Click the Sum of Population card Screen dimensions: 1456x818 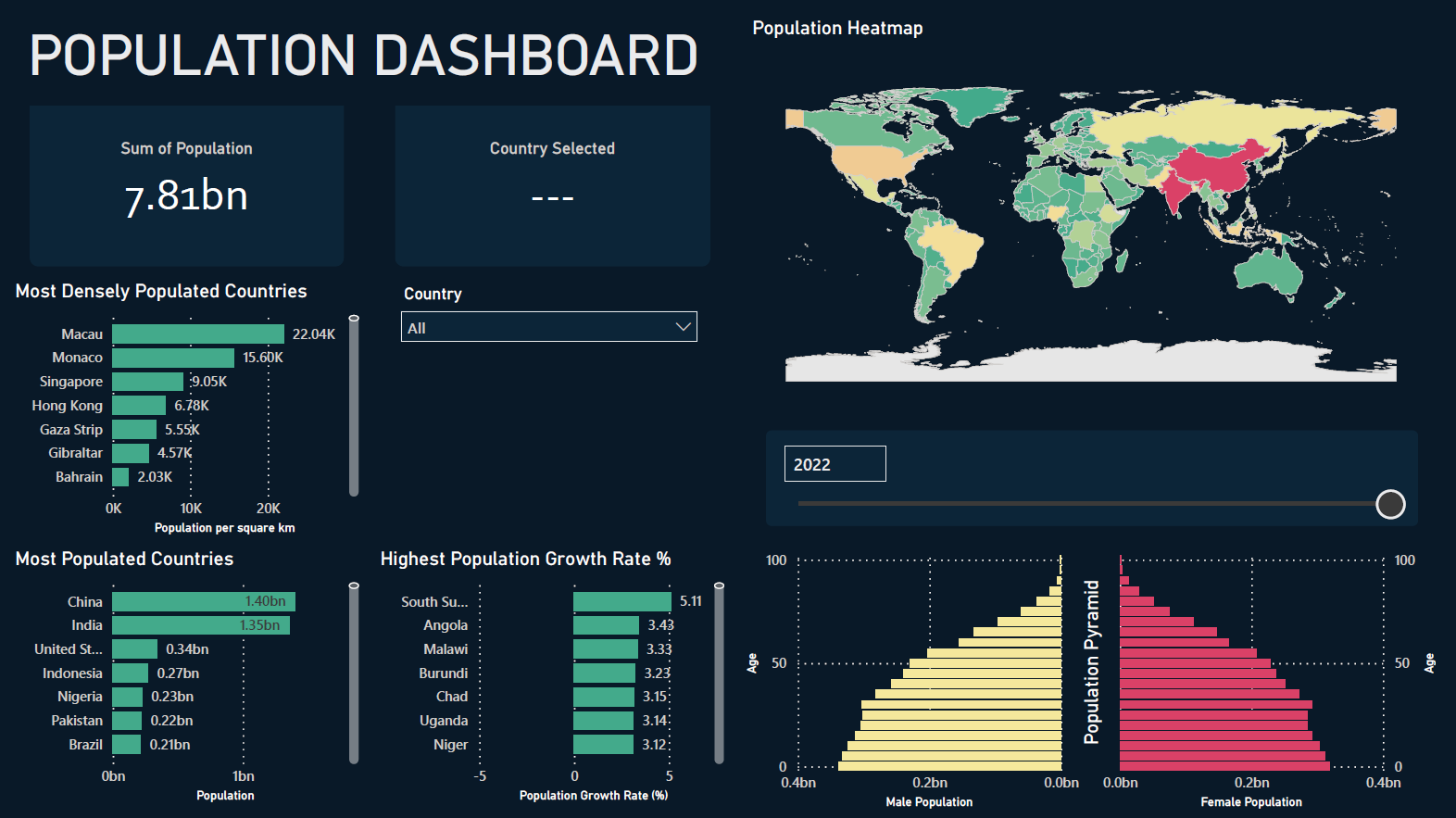[186, 185]
